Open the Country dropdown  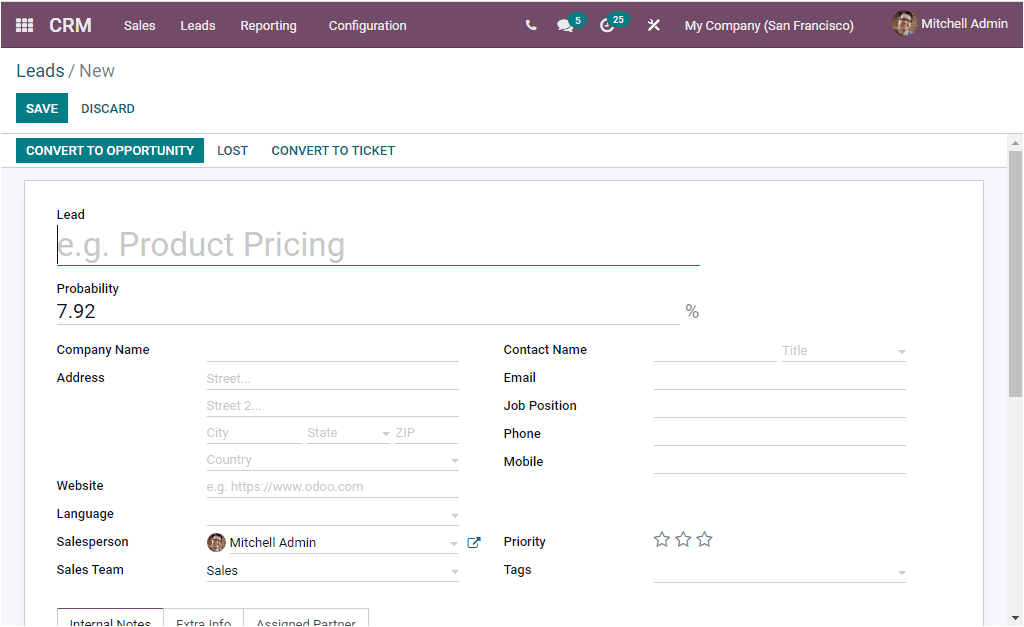tap(455, 459)
